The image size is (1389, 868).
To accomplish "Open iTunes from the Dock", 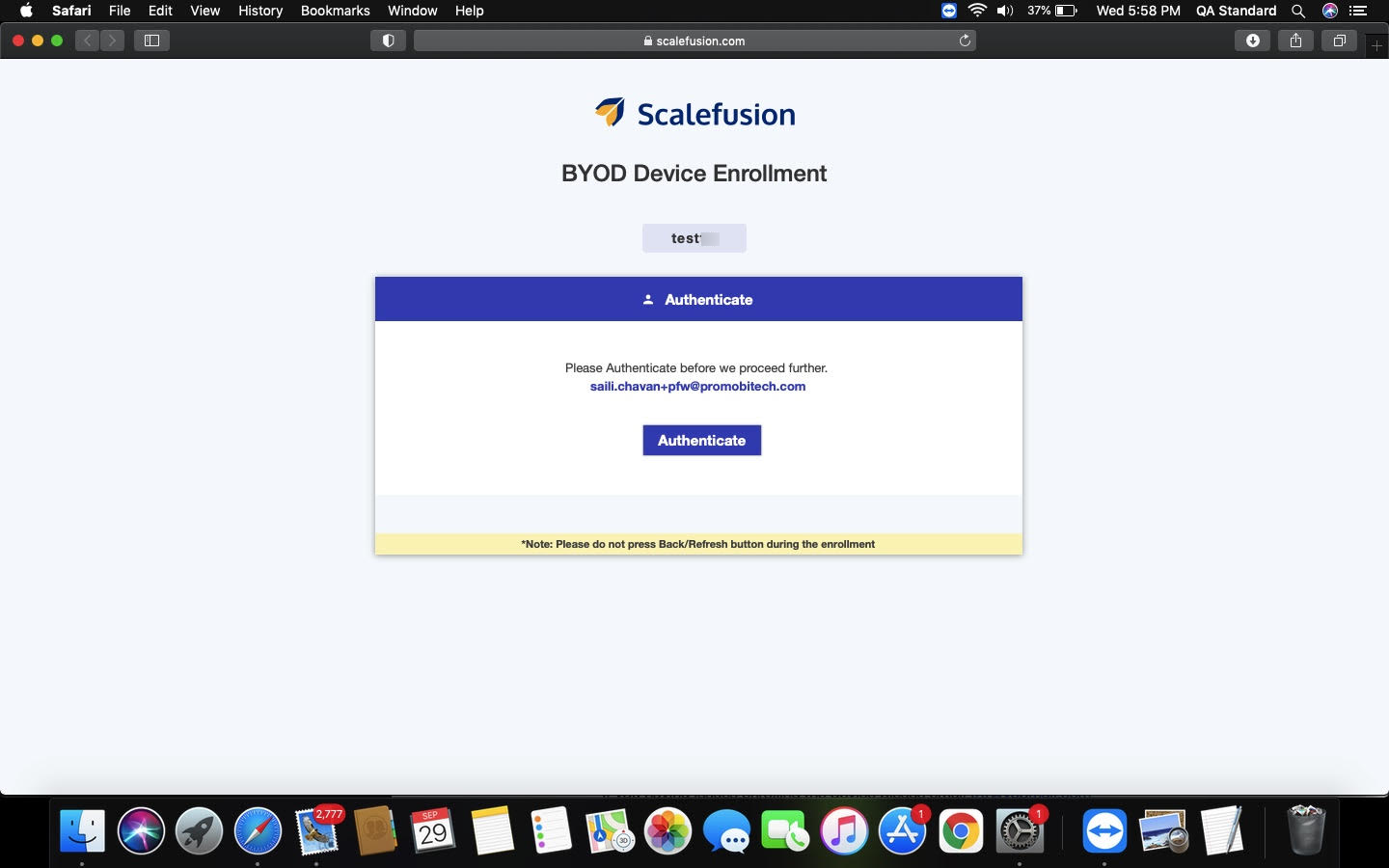I will (844, 831).
